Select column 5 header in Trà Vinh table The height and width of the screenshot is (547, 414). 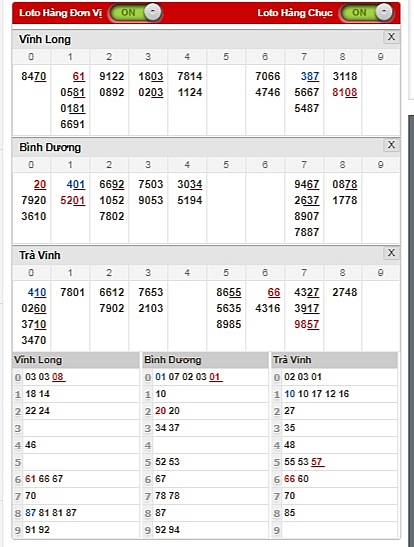click(x=226, y=272)
